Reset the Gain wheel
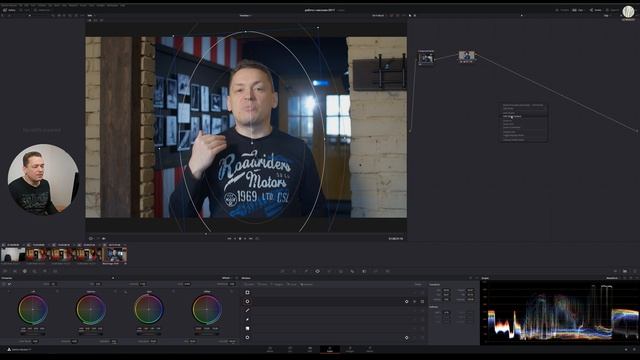640x360 pixels. pos(173,291)
